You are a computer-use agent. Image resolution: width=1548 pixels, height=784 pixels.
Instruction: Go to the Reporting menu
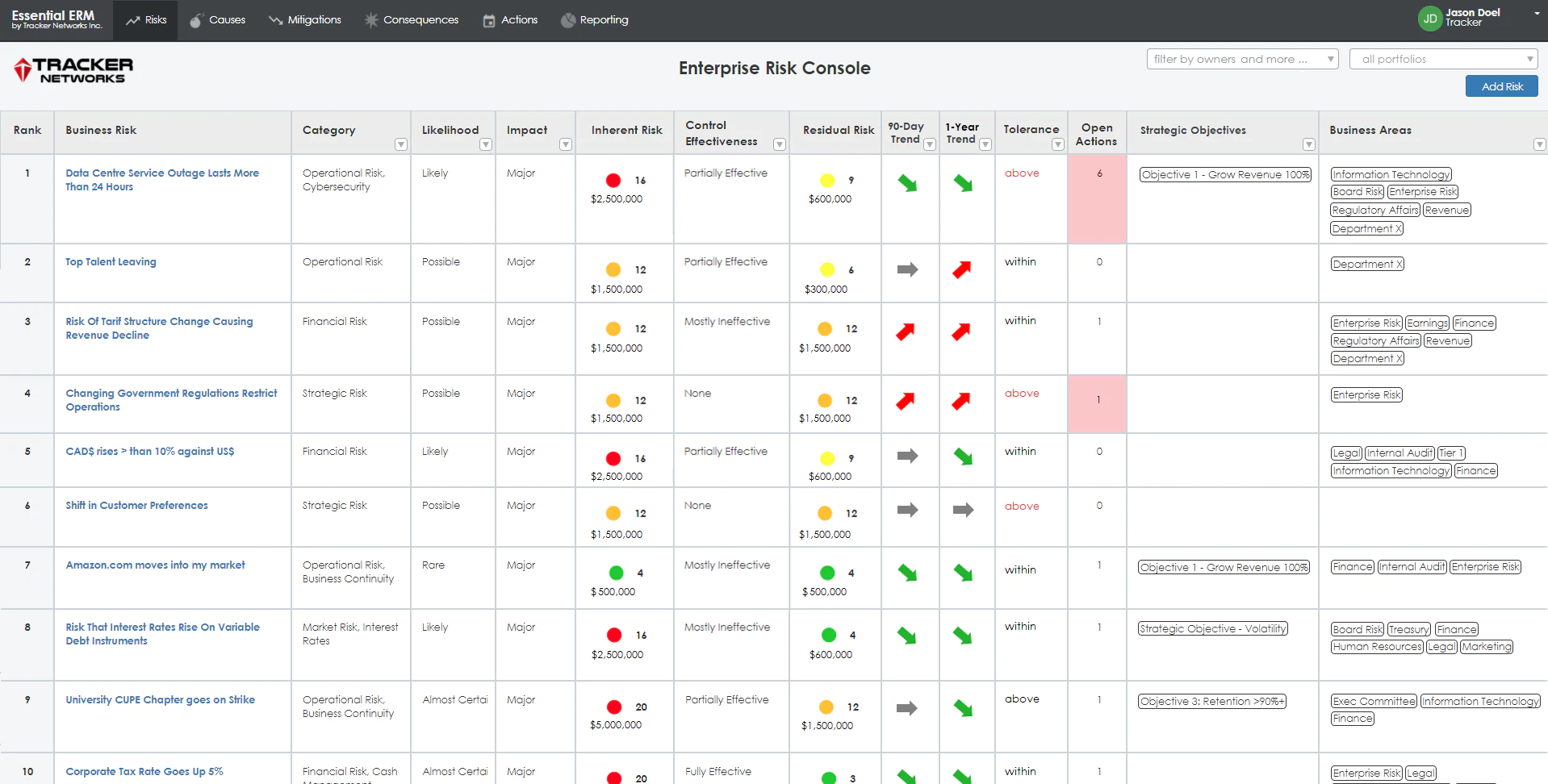pyautogui.click(x=595, y=20)
